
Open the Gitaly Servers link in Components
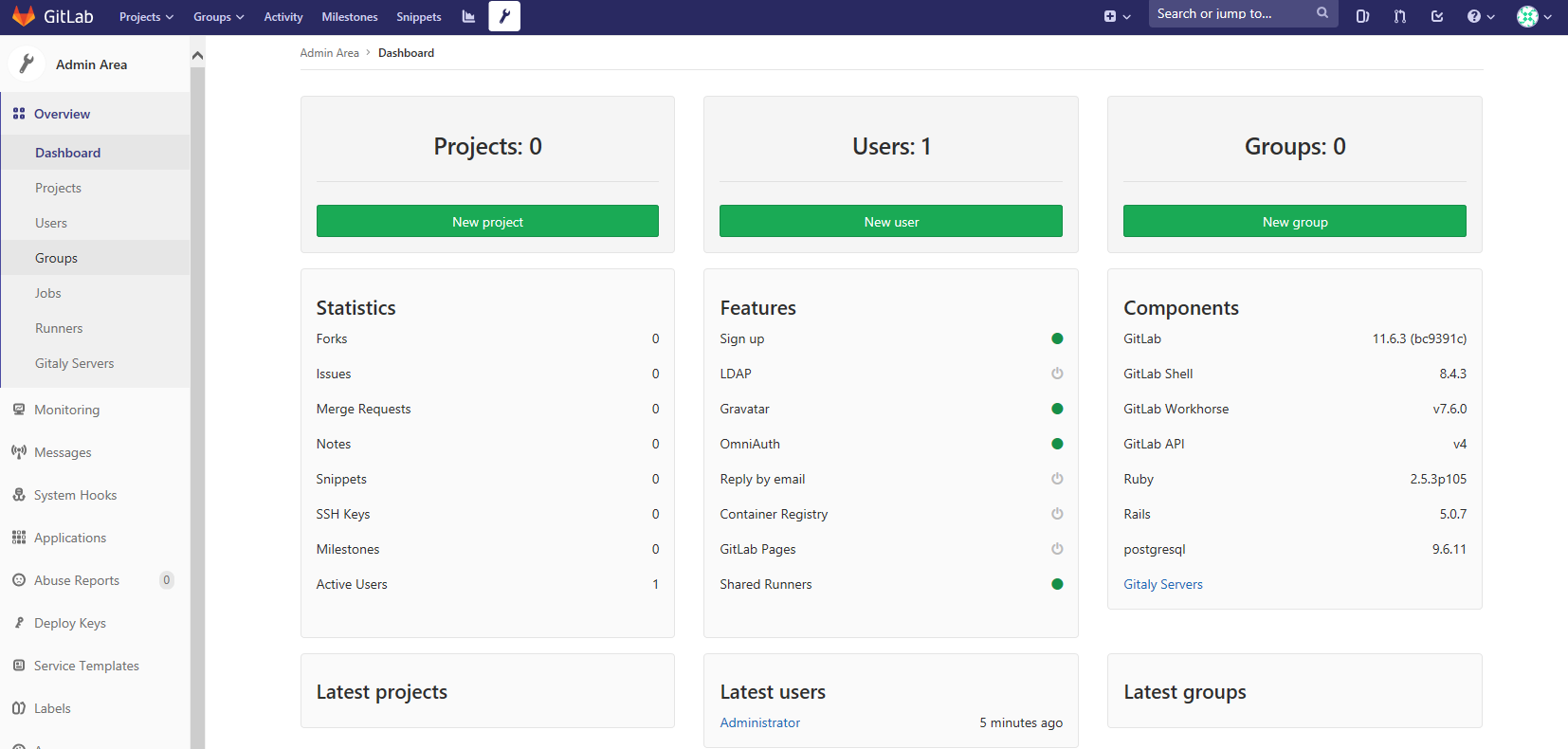pyautogui.click(x=1163, y=584)
